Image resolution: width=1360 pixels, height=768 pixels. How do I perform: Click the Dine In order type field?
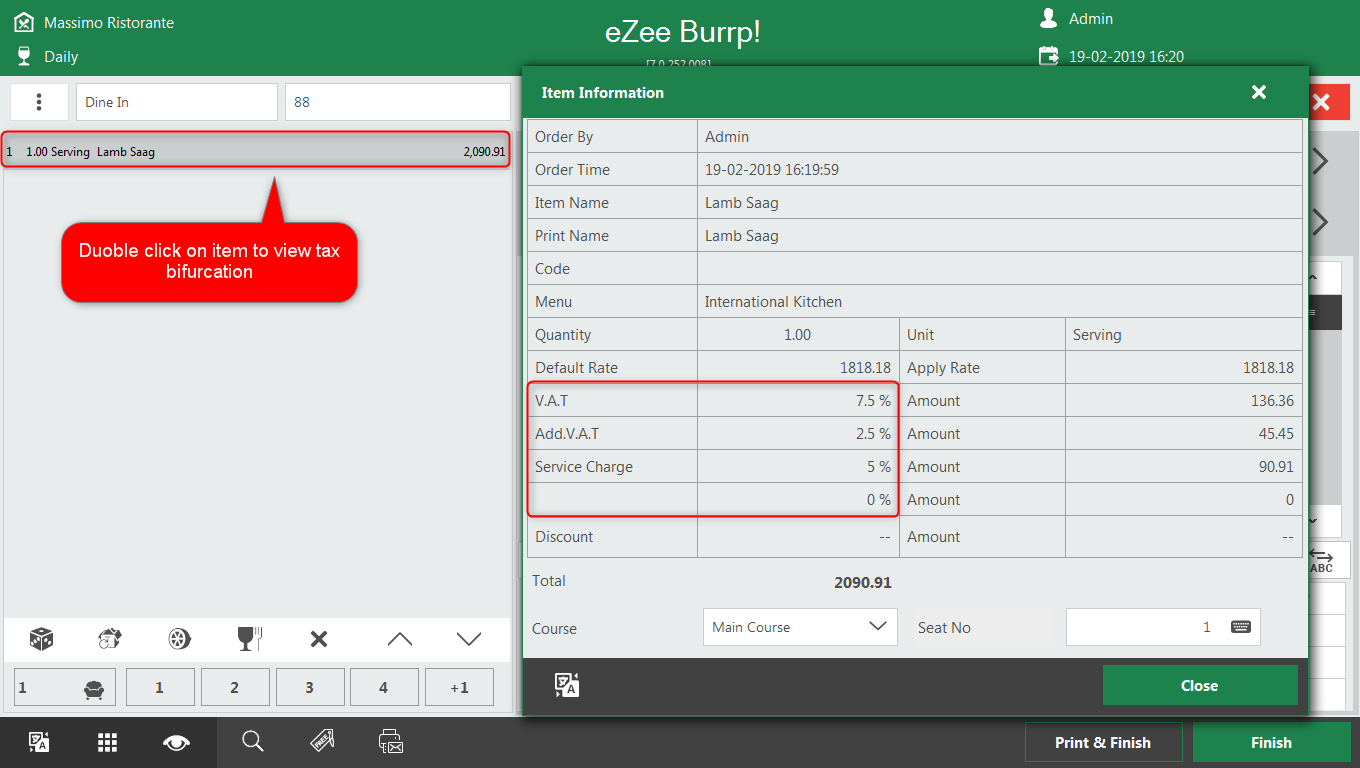click(177, 102)
